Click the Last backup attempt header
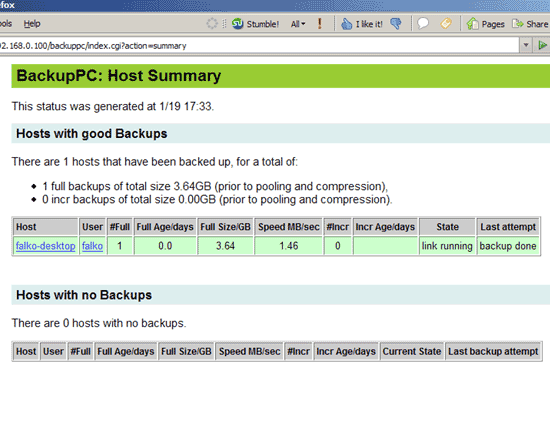Image resolution: width=550 pixels, height=429 pixels. [x=493, y=351]
